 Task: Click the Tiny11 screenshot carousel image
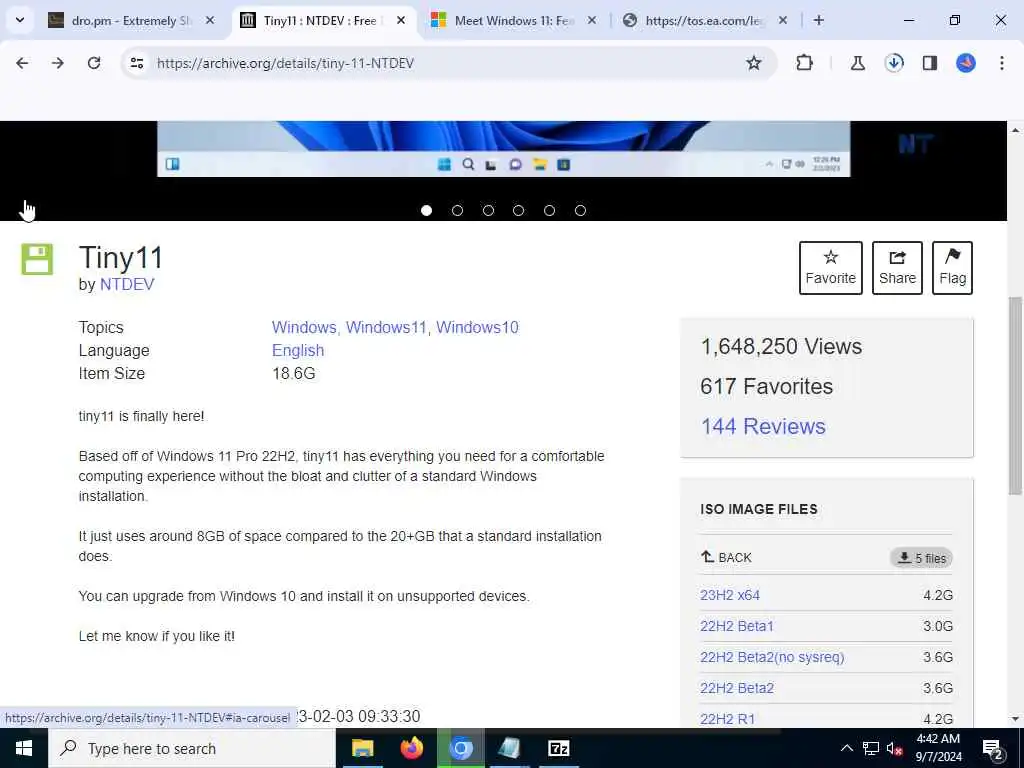click(504, 148)
